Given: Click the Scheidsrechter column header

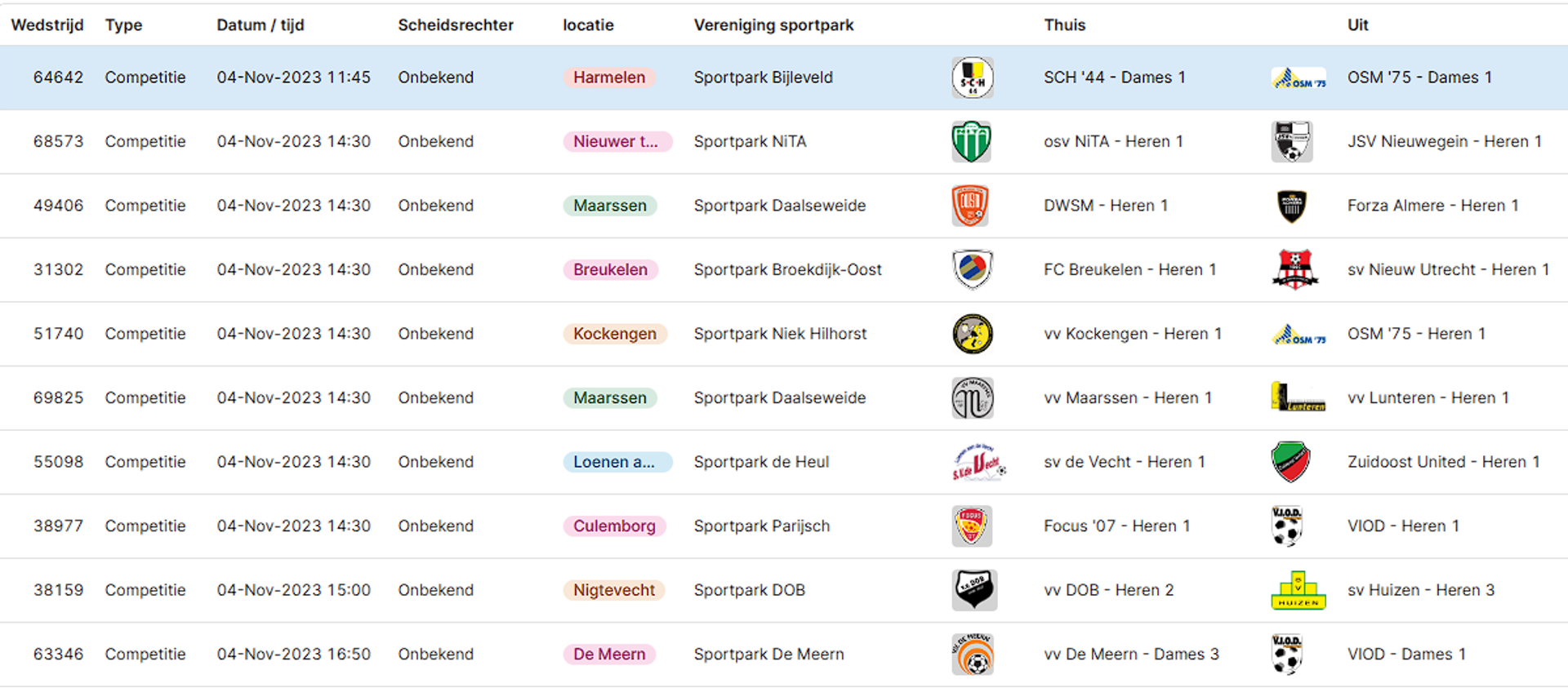Looking at the screenshot, I should click(x=456, y=25).
